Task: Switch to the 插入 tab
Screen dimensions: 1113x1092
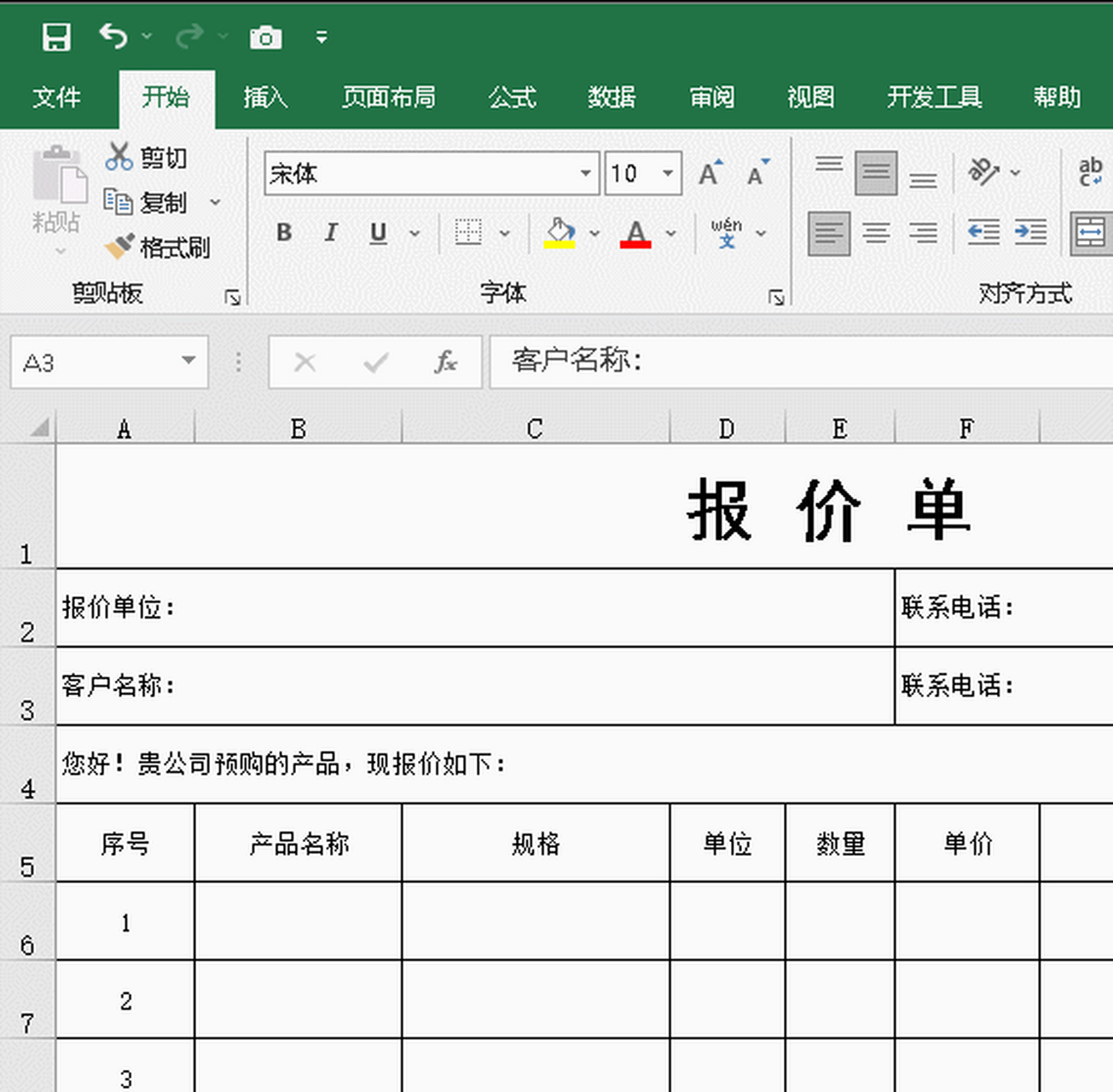Action: point(265,97)
